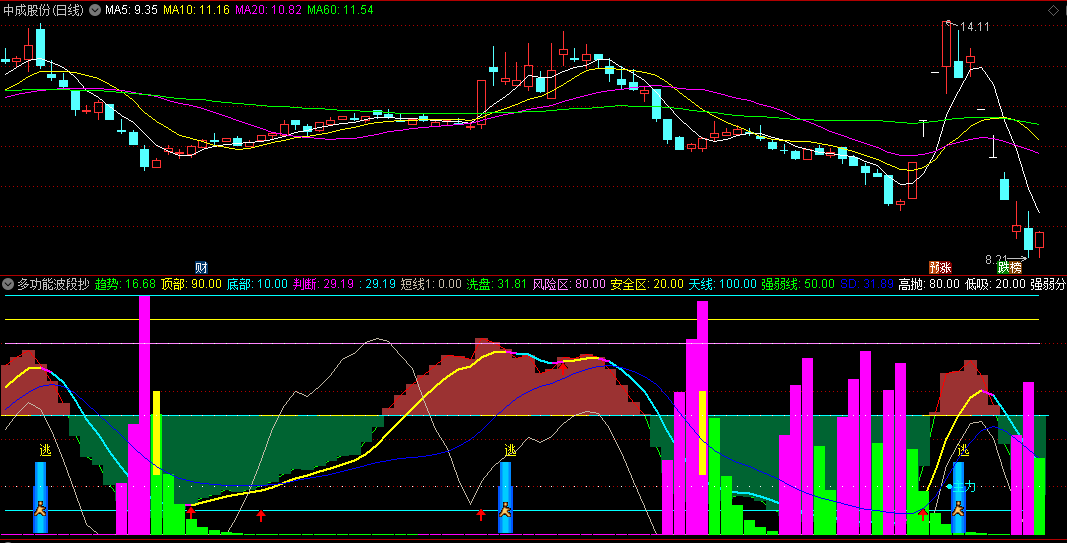Click the 风险区 indicator value label
The width and height of the screenshot is (1067, 543).
click(569, 284)
